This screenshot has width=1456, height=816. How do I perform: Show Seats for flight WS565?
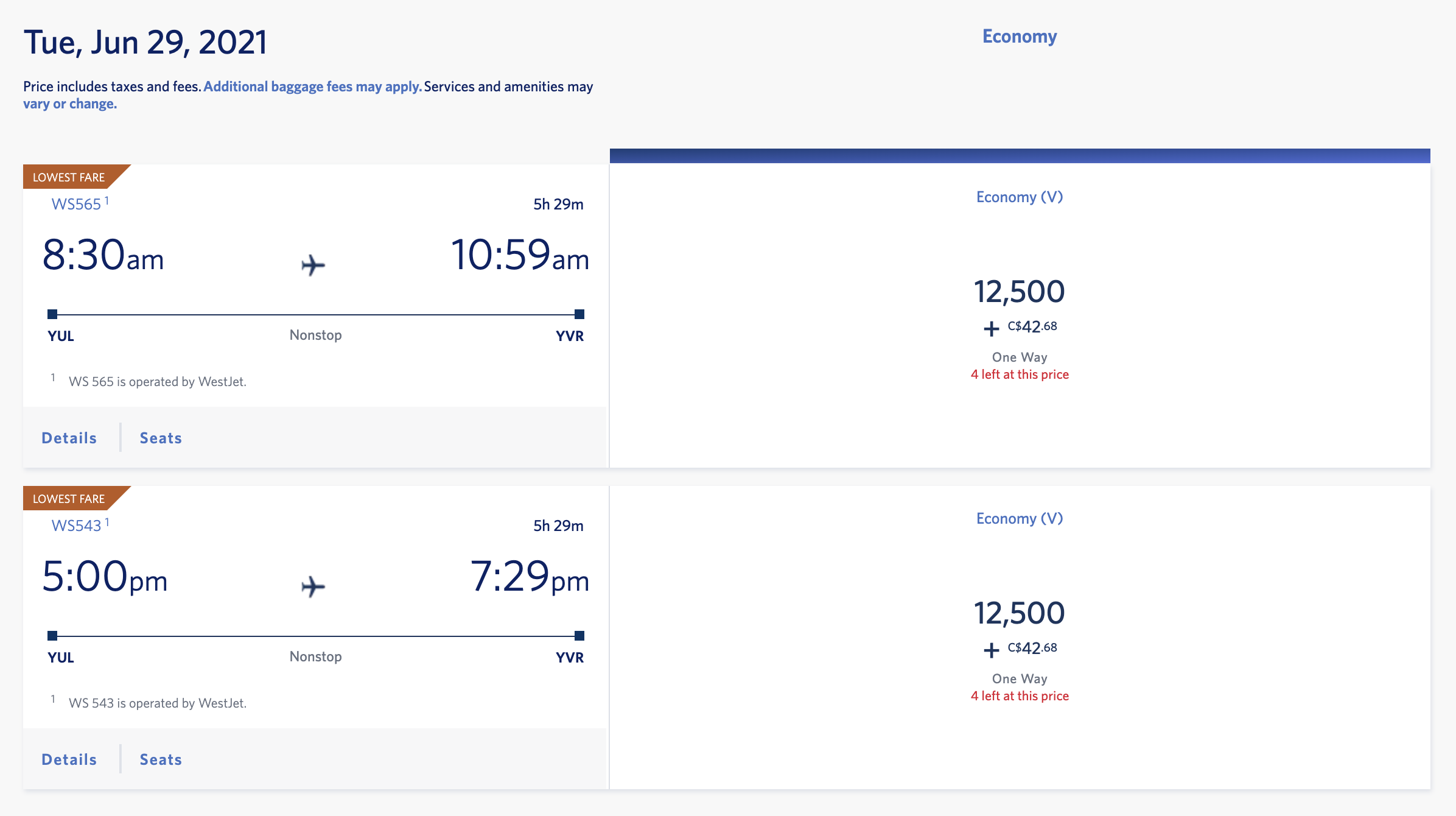coord(161,438)
